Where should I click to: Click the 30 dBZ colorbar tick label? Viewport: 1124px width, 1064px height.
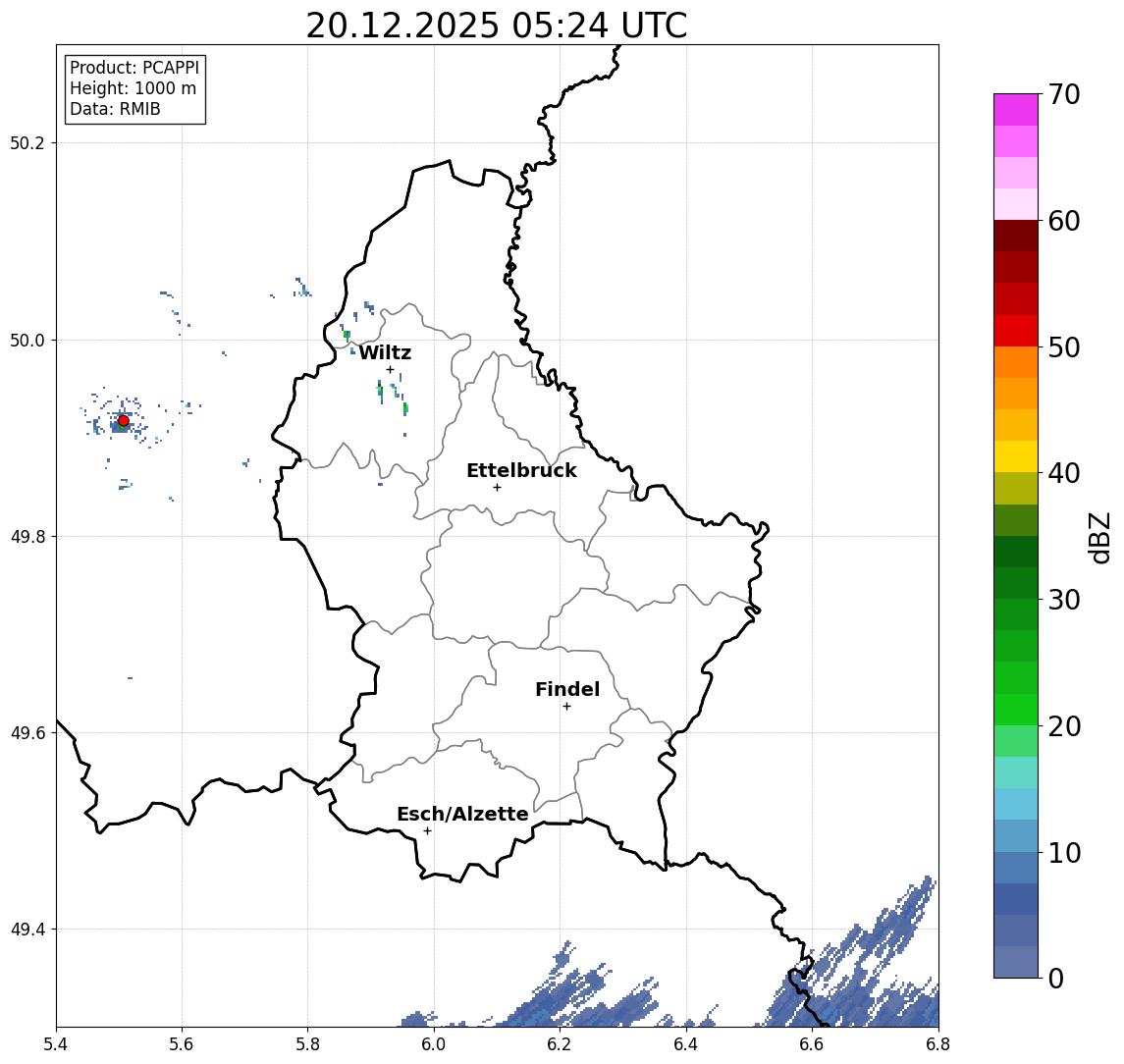pos(1064,600)
